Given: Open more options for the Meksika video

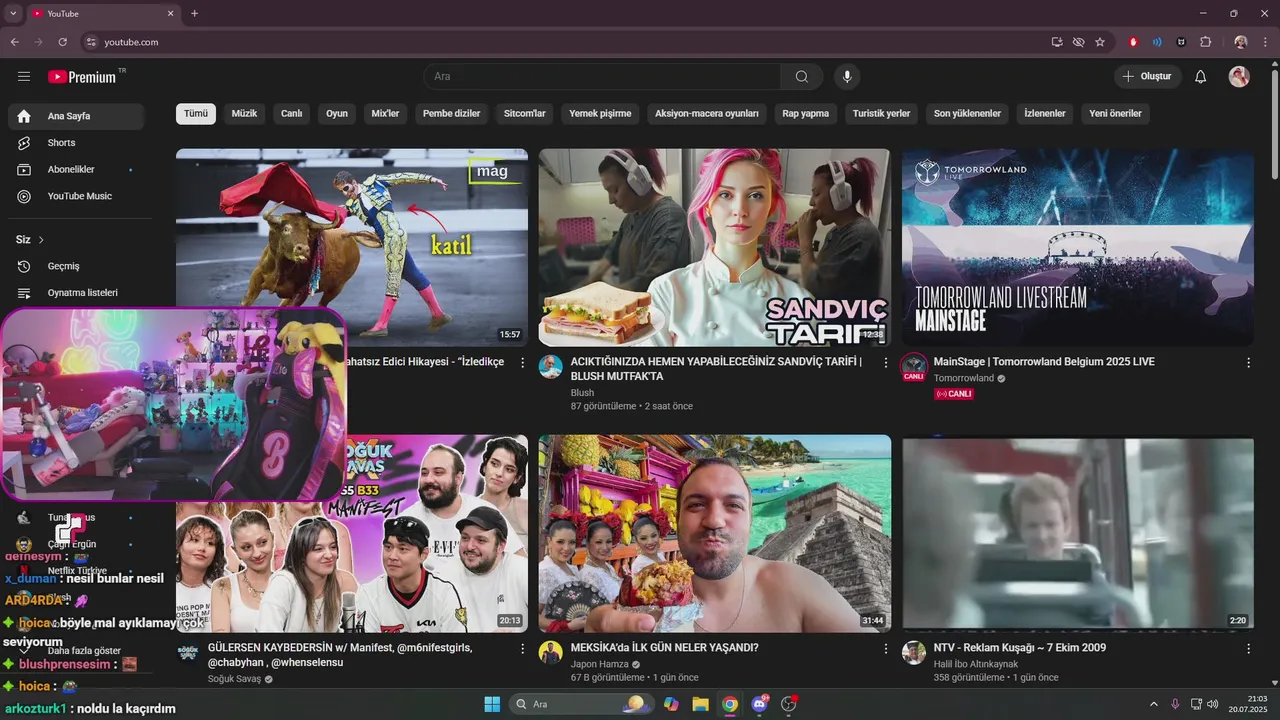Looking at the screenshot, I should pos(885,649).
